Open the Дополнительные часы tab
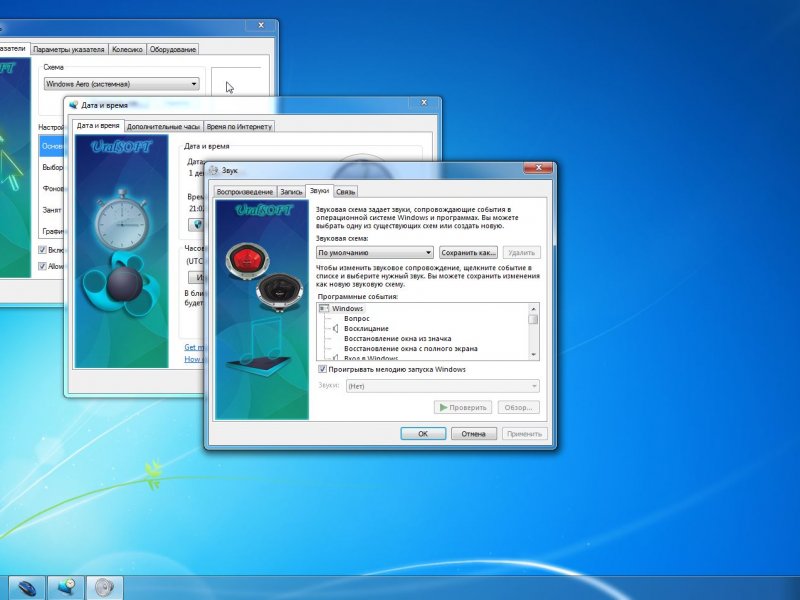This screenshot has height=600, width=800. point(163,126)
